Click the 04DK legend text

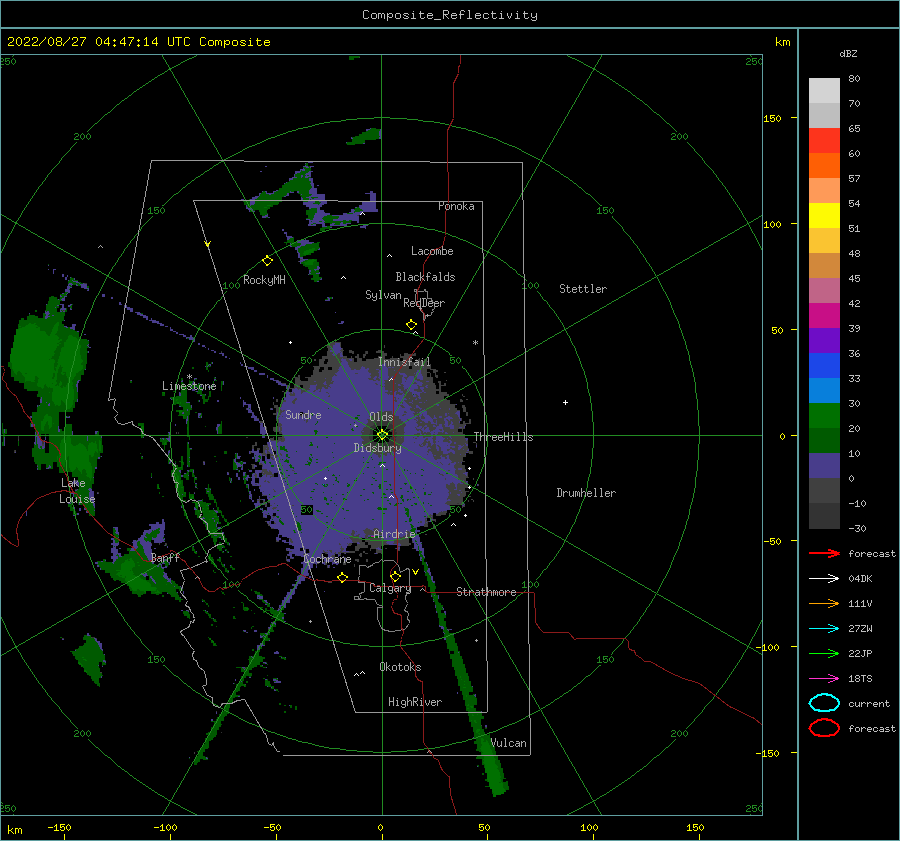(x=860, y=578)
